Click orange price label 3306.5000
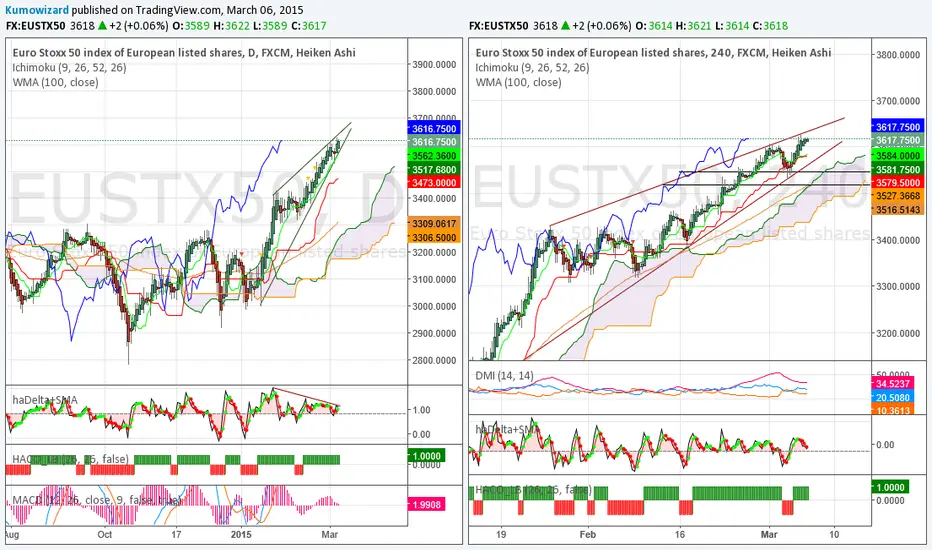The image size is (932, 550). 434,237
